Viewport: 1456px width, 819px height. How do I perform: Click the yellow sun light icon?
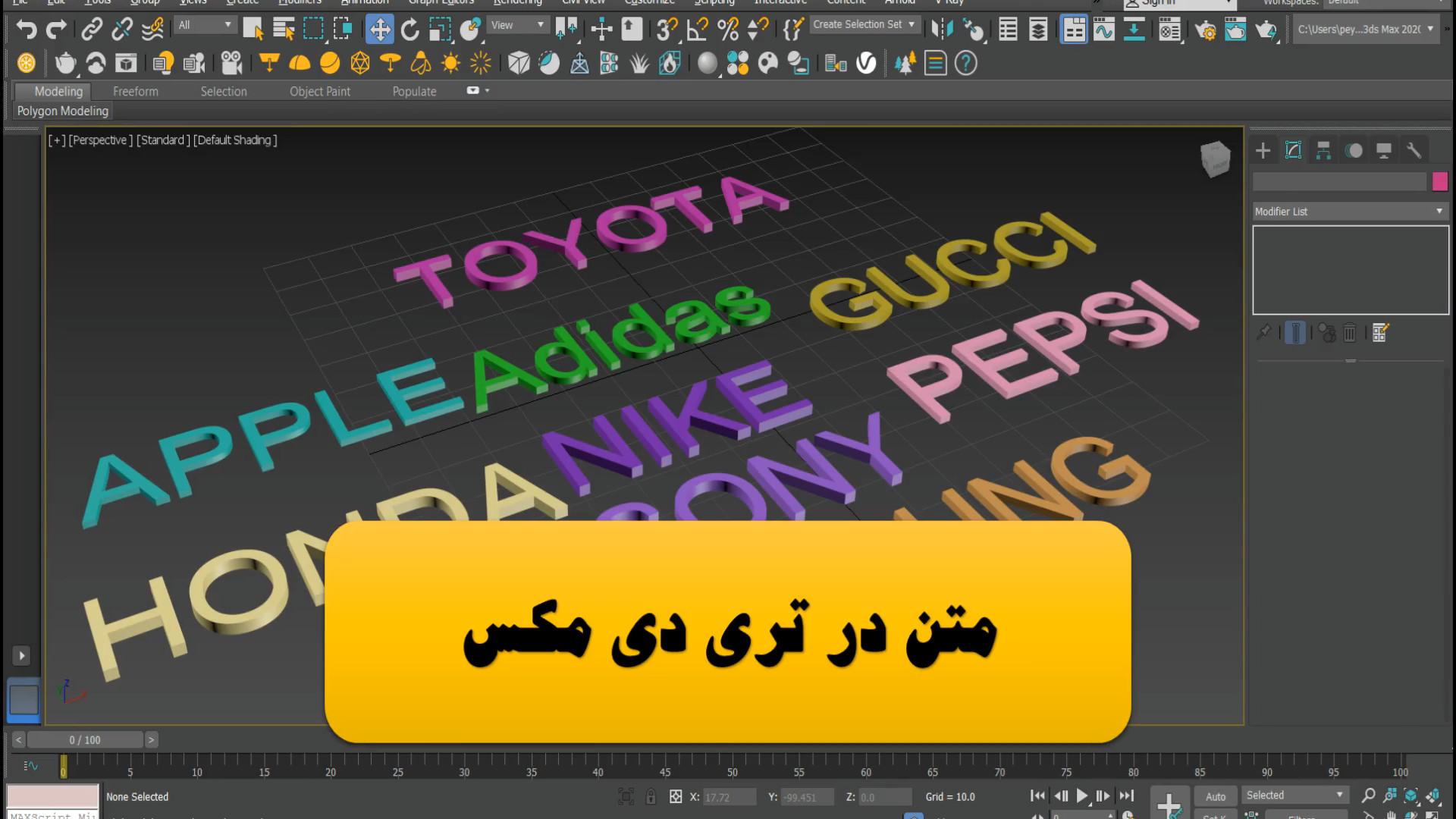pos(450,63)
